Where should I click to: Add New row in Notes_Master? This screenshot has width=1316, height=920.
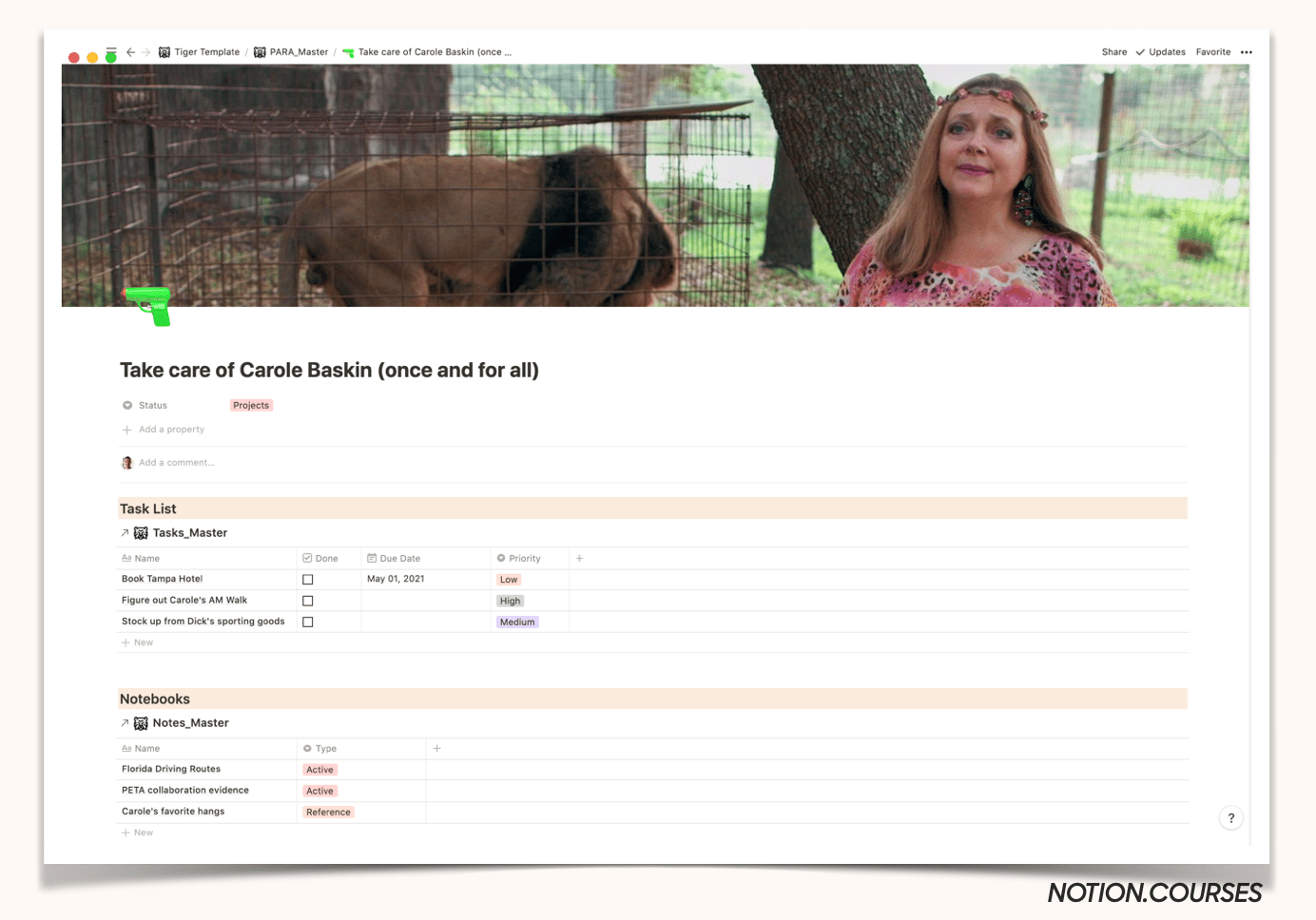point(138,834)
